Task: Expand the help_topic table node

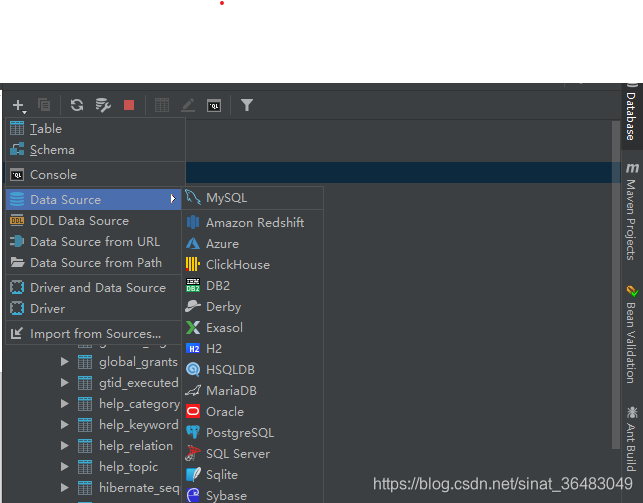Action: [x=64, y=467]
